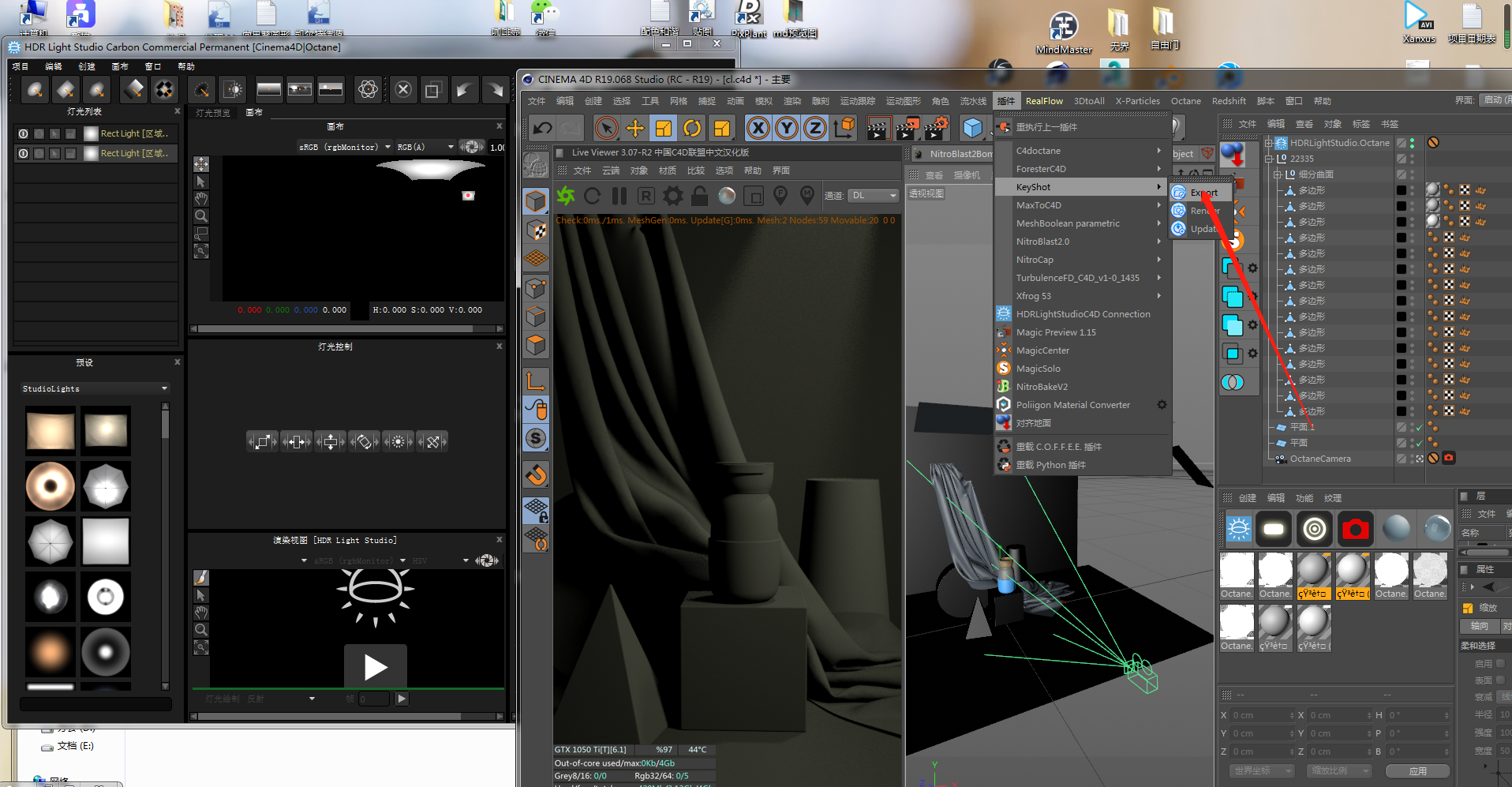Screen dimensions: 1512x787
Task: Click the RGB color value readout in 画布 panel
Action: tap(292, 309)
